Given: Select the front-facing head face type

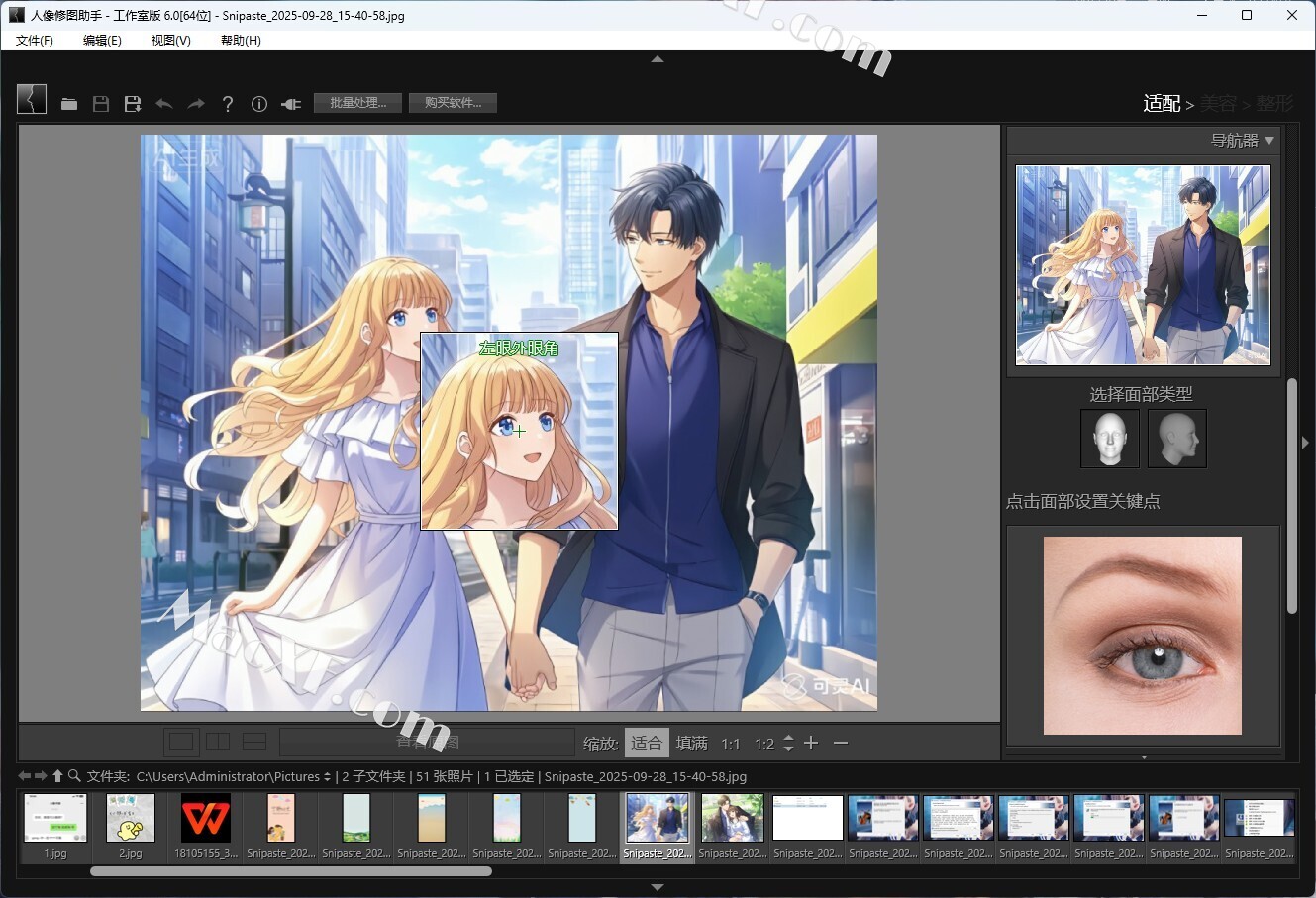Looking at the screenshot, I should coord(1109,439).
